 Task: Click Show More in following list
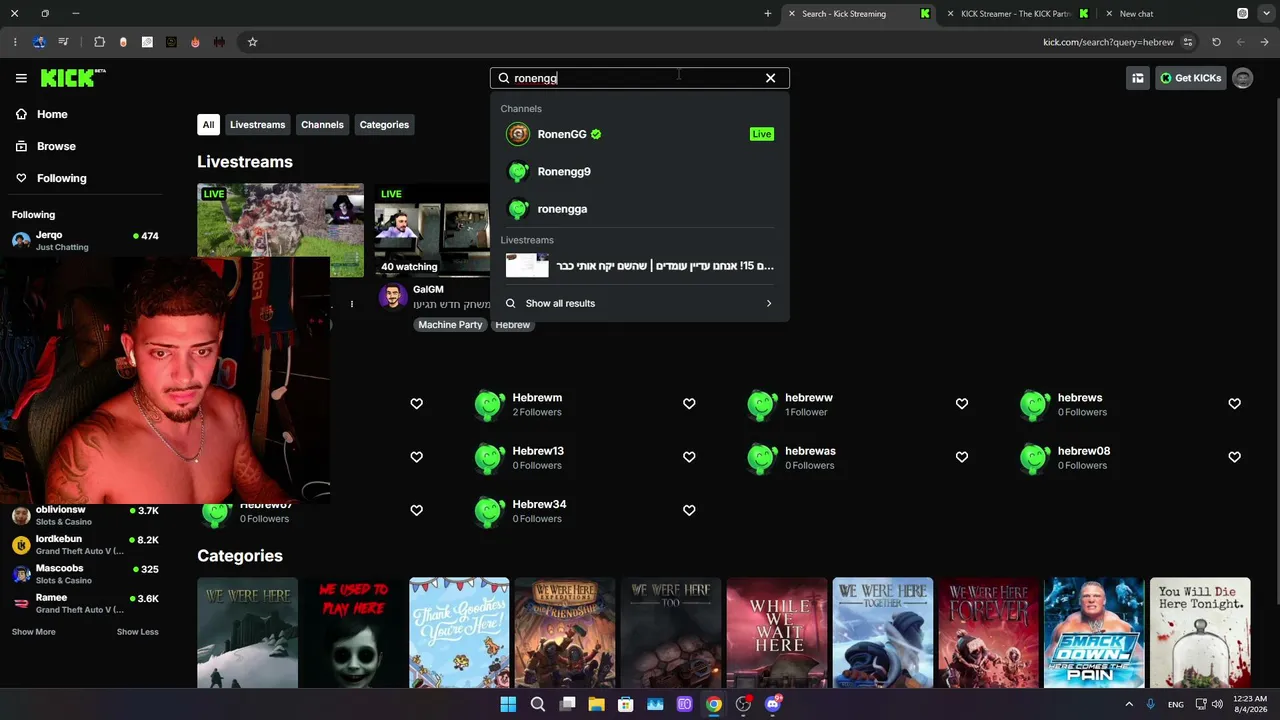click(x=34, y=632)
